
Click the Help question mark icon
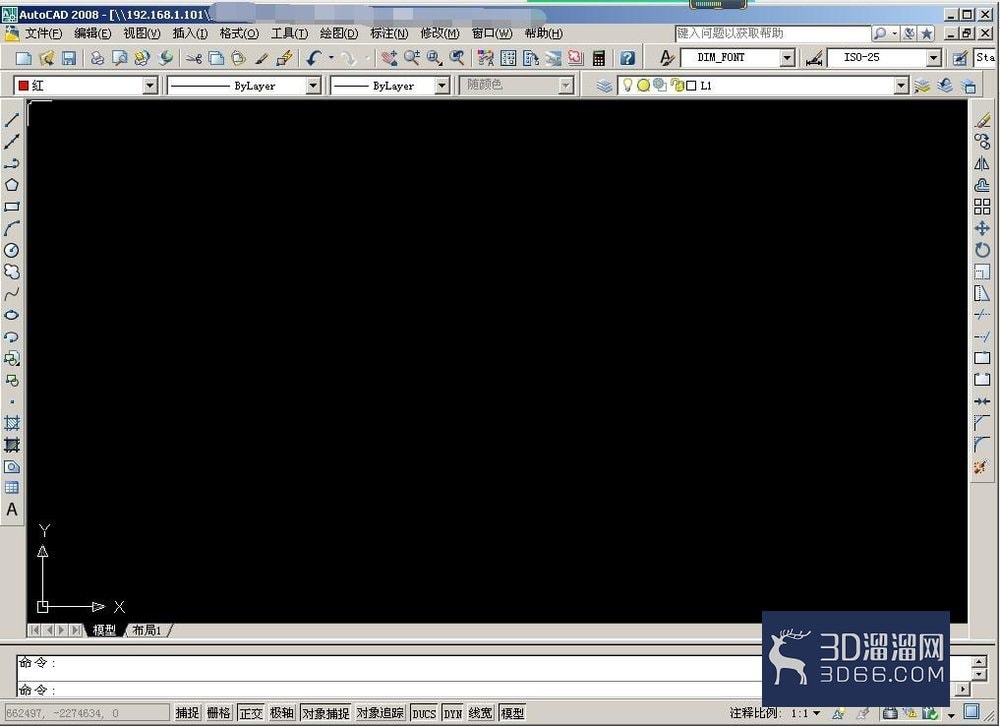coord(628,58)
